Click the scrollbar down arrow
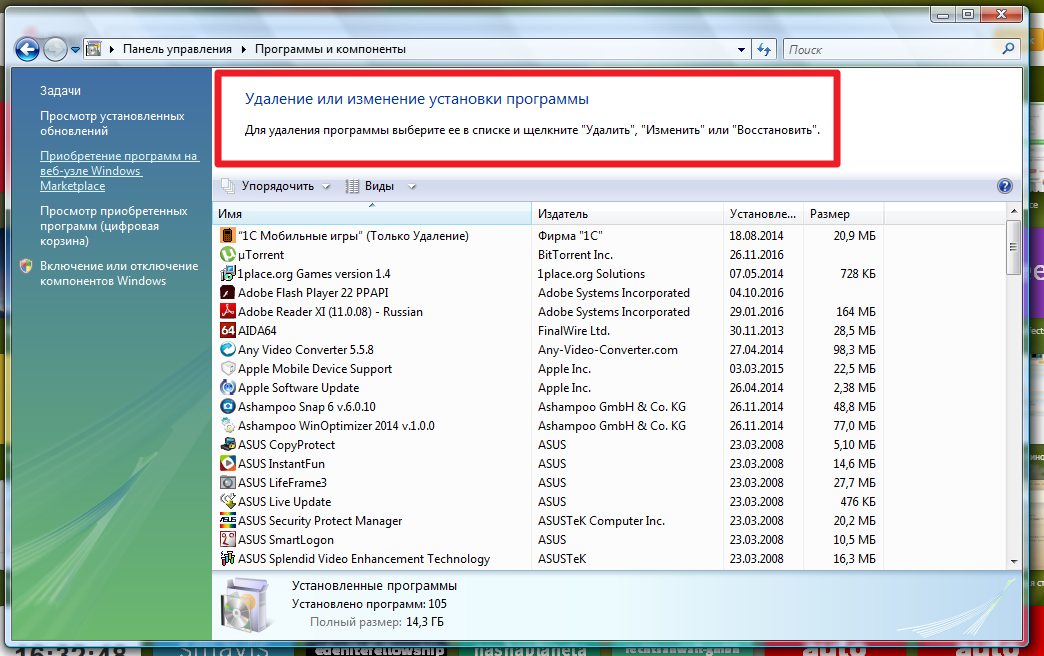1044x656 pixels. pyautogui.click(x=1014, y=561)
